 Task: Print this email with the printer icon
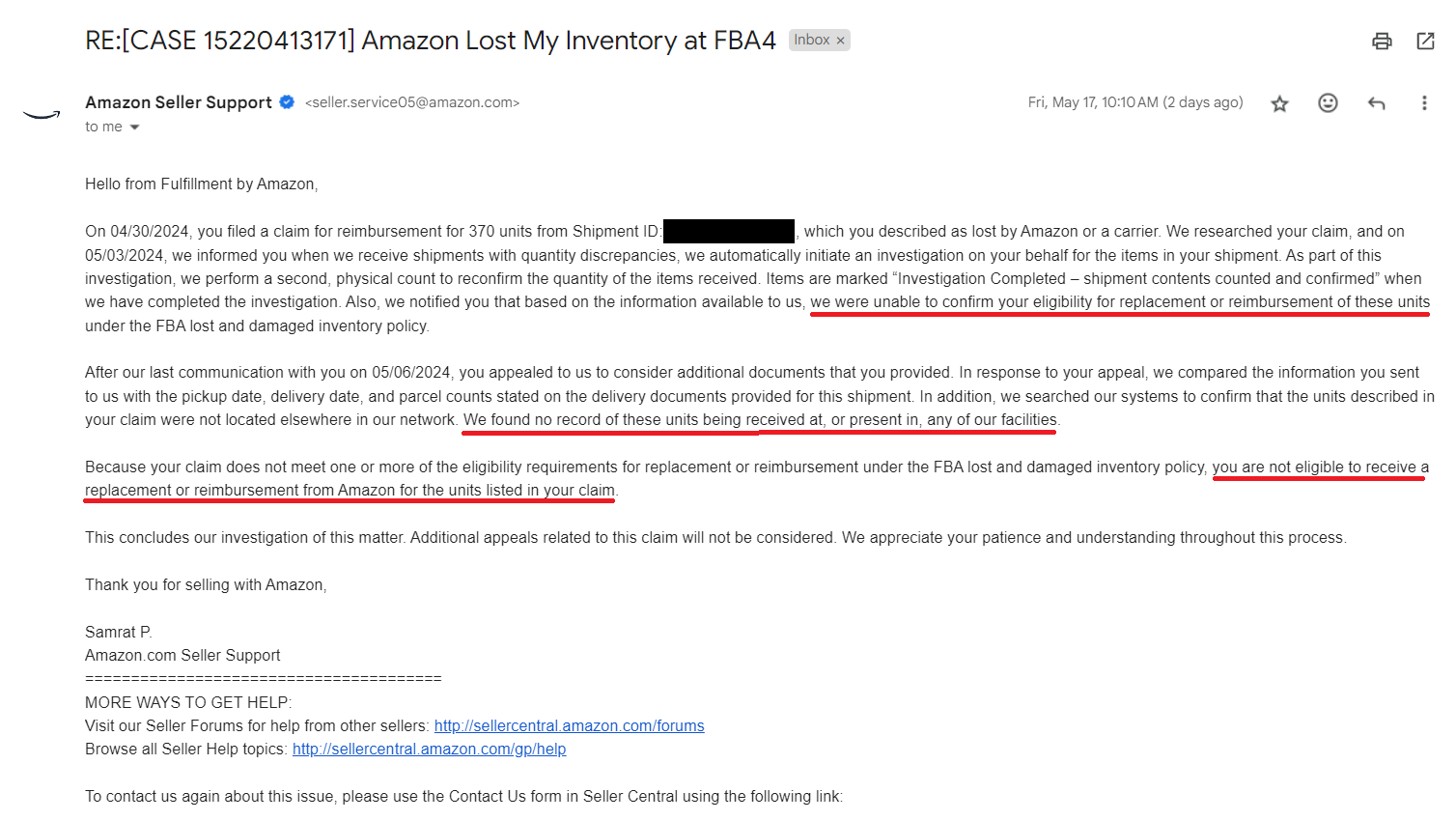[1382, 41]
